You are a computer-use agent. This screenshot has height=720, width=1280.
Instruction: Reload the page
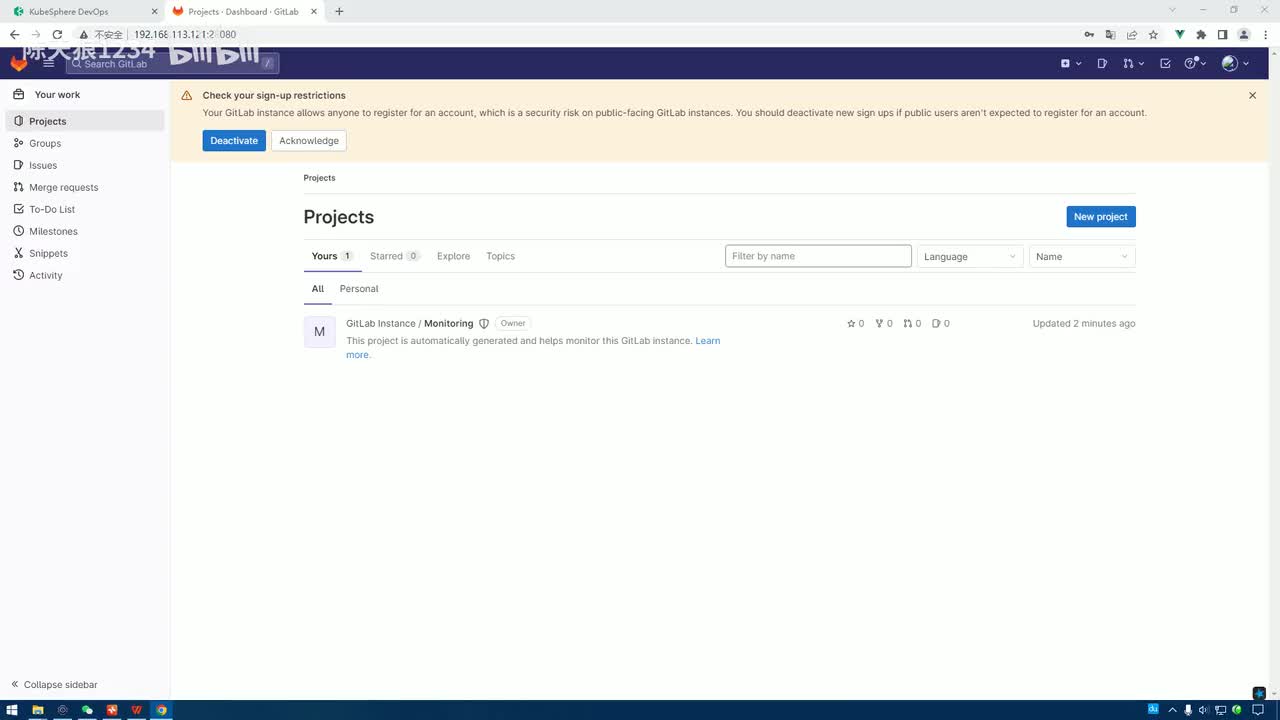point(57,34)
